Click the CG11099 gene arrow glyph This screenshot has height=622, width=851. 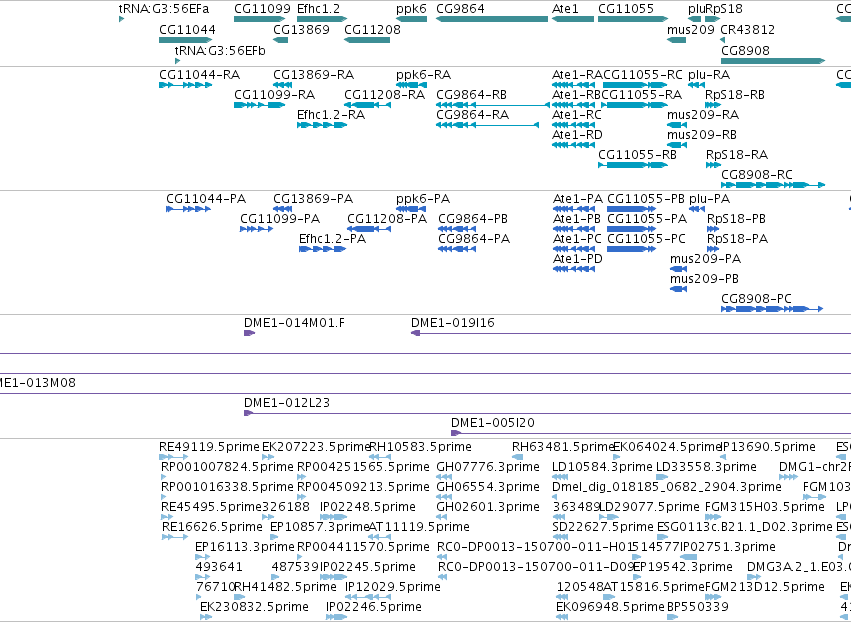(259, 19)
